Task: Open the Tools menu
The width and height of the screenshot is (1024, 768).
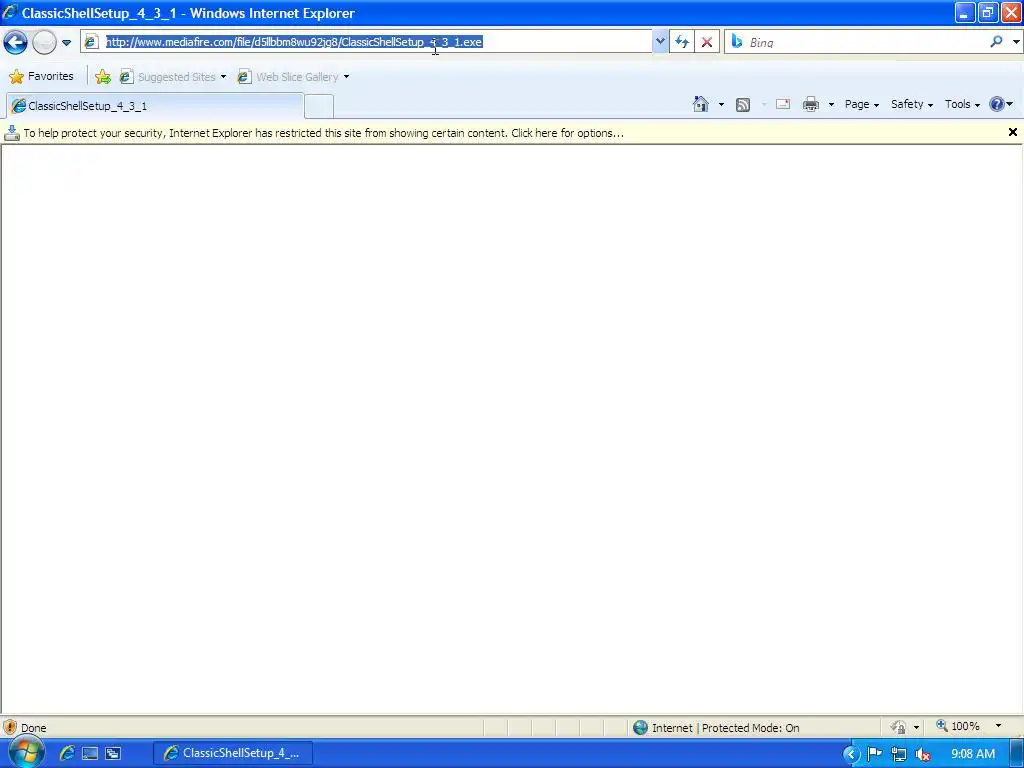Action: click(x=962, y=104)
